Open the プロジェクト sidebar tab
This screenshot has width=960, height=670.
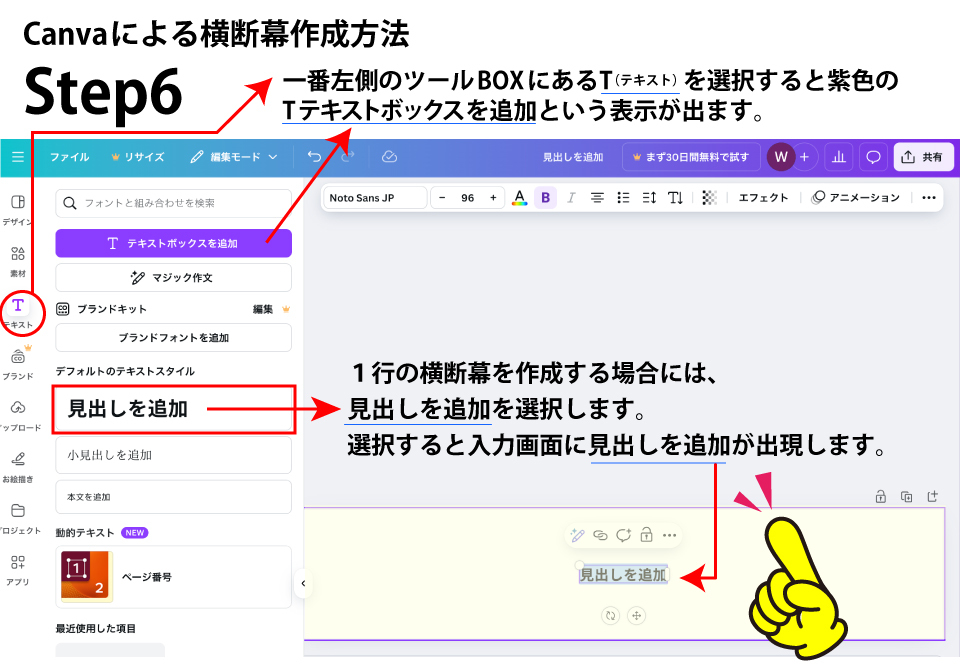coord(18,519)
